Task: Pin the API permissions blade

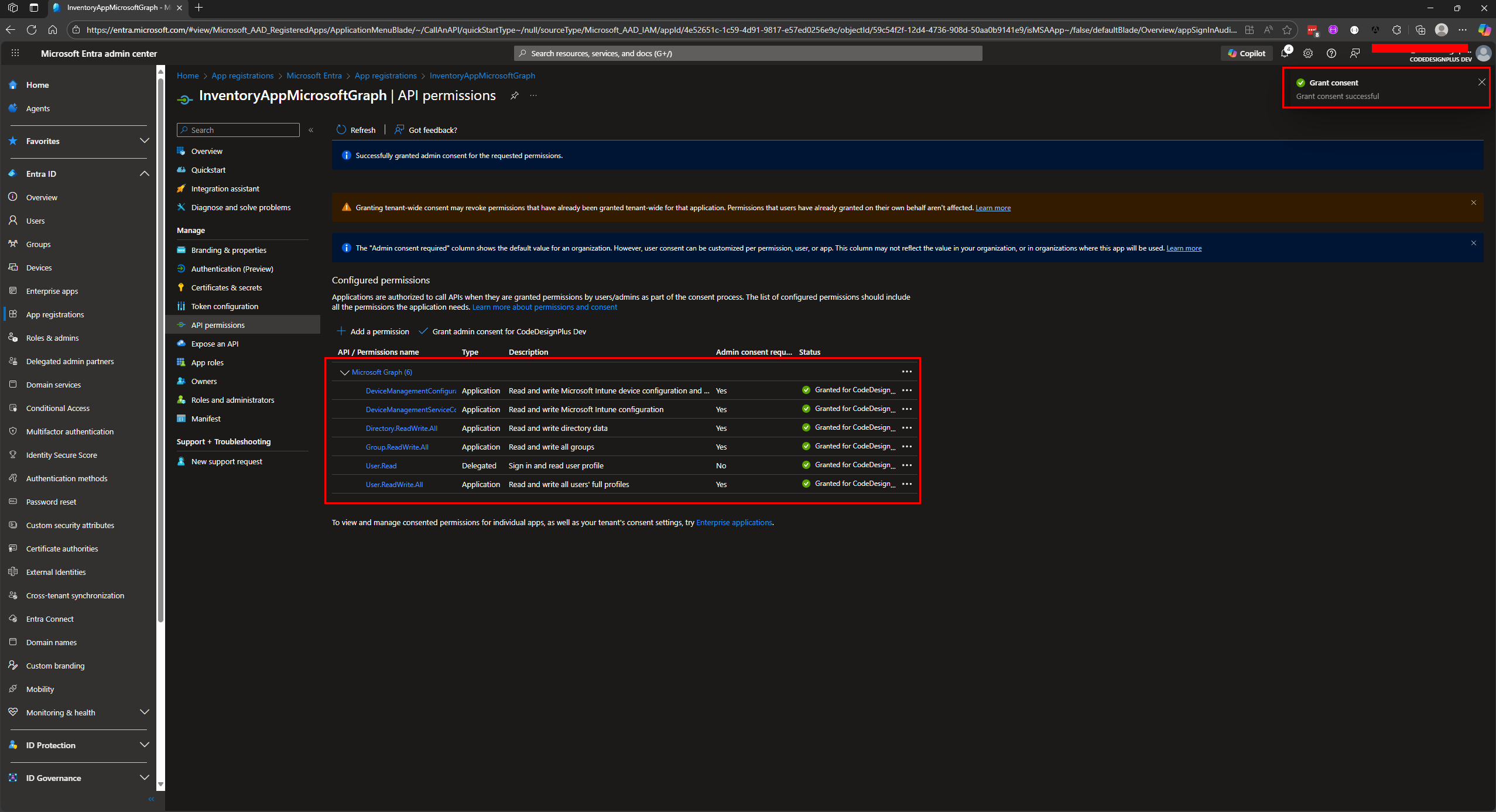Action: [515, 95]
